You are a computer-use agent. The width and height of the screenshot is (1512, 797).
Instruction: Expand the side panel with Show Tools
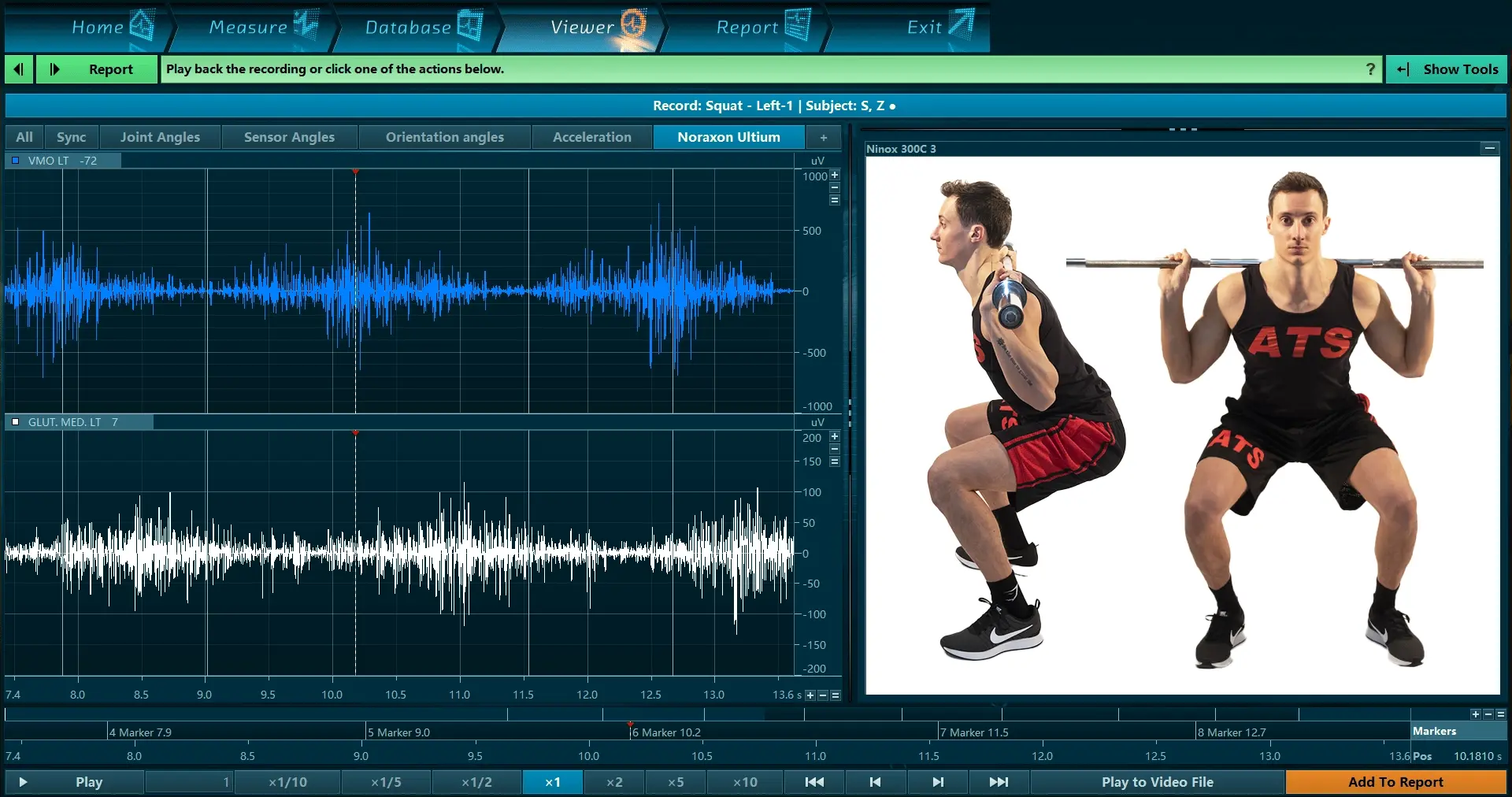click(1447, 69)
